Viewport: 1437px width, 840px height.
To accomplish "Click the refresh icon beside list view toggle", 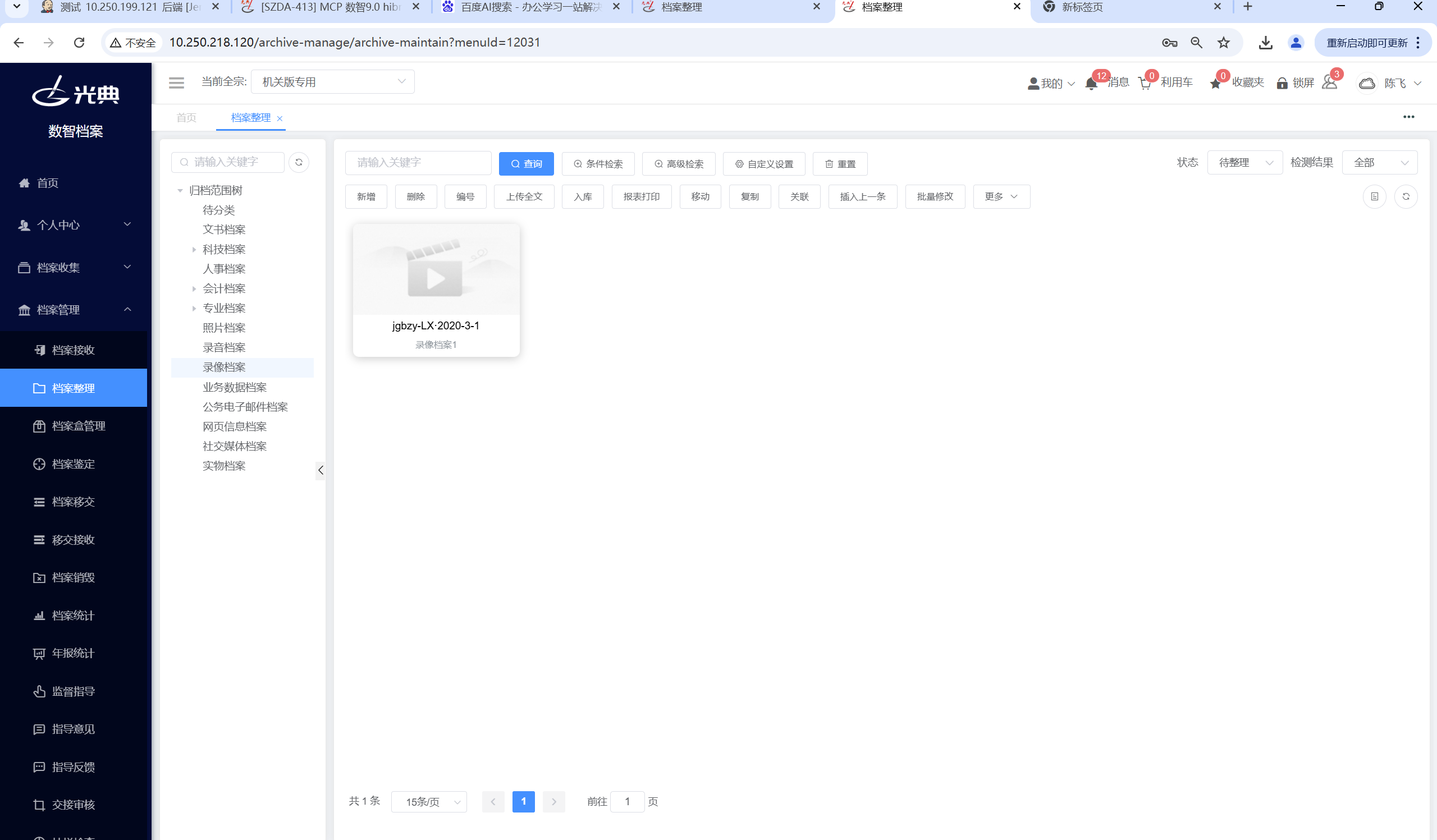I will coord(1406,196).
